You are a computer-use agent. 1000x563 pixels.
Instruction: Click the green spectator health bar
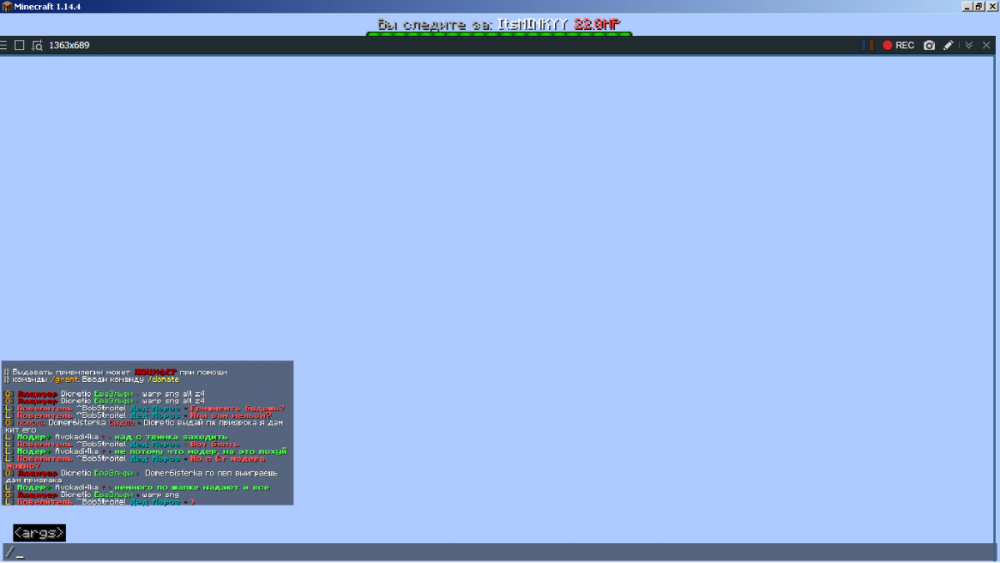tap(499, 34)
